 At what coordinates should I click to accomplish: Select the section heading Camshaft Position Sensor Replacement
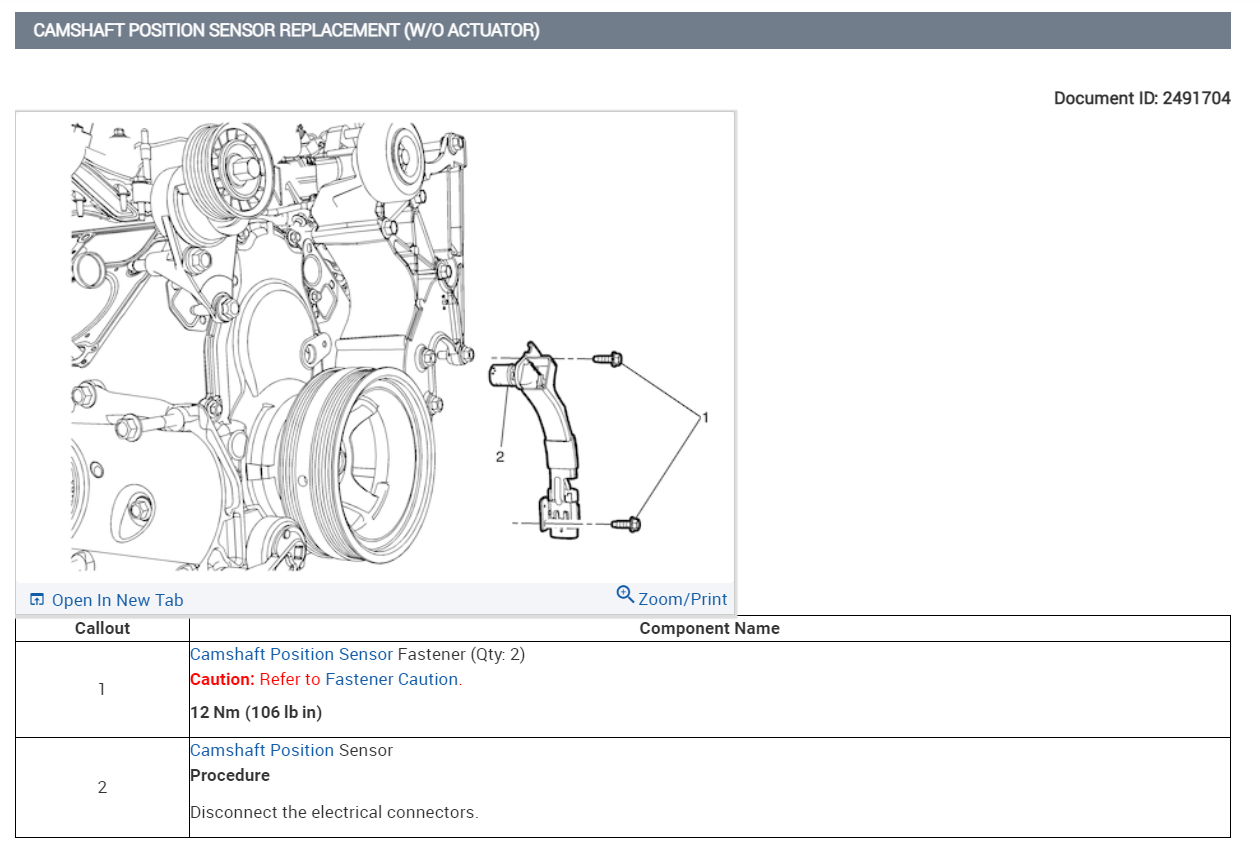pyautogui.click(x=287, y=30)
